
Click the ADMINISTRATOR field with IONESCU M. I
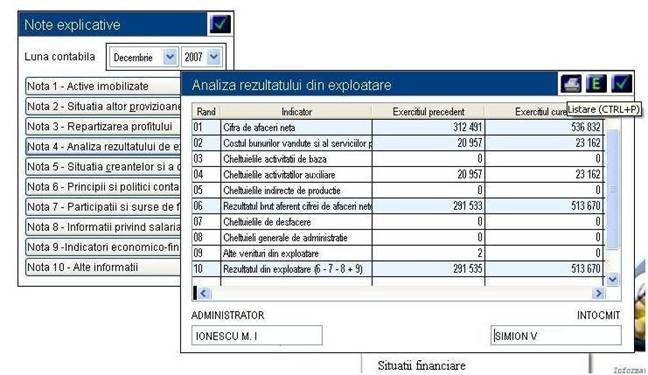pyautogui.click(x=257, y=335)
